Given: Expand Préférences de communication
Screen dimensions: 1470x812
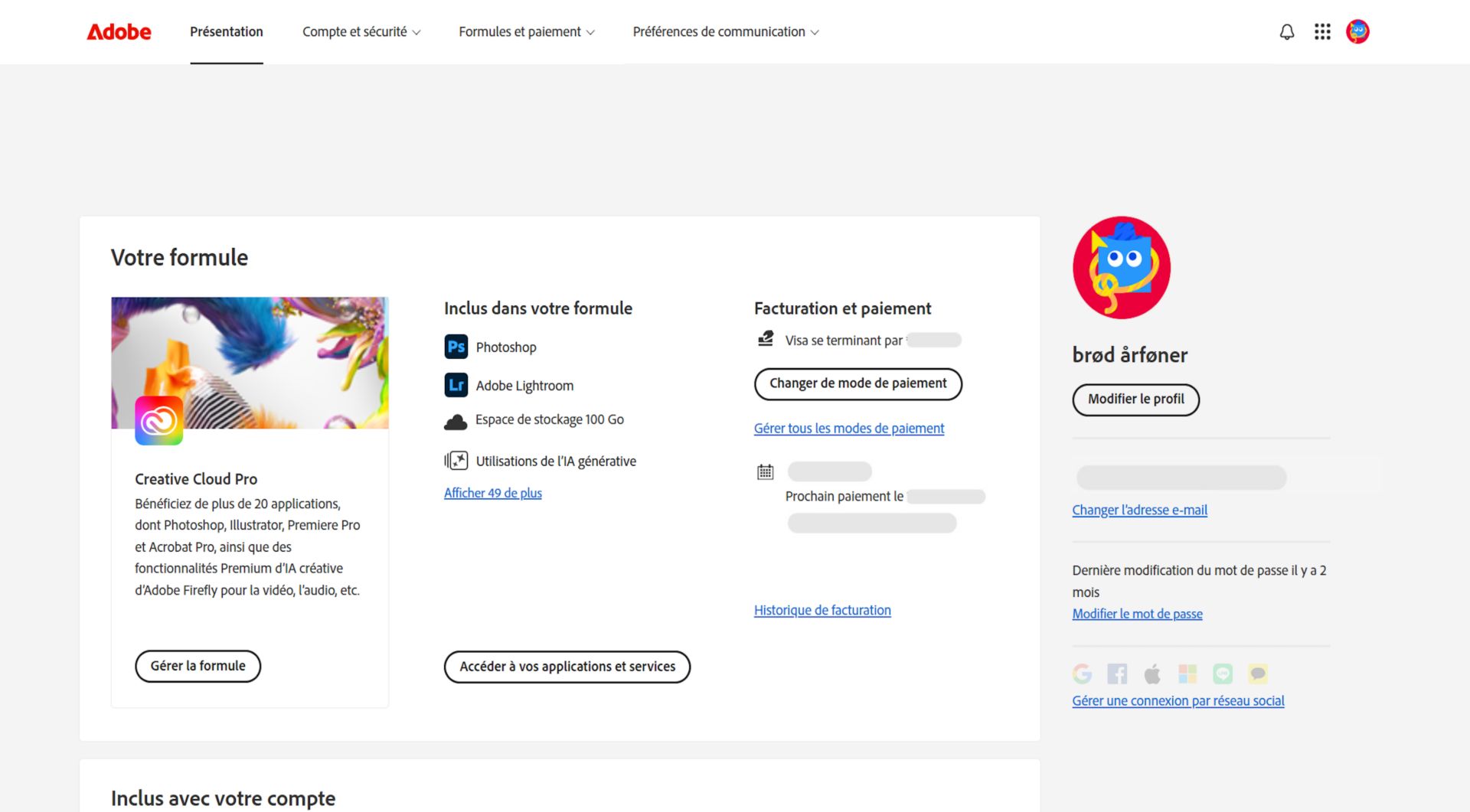Looking at the screenshot, I should pyautogui.click(x=724, y=31).
